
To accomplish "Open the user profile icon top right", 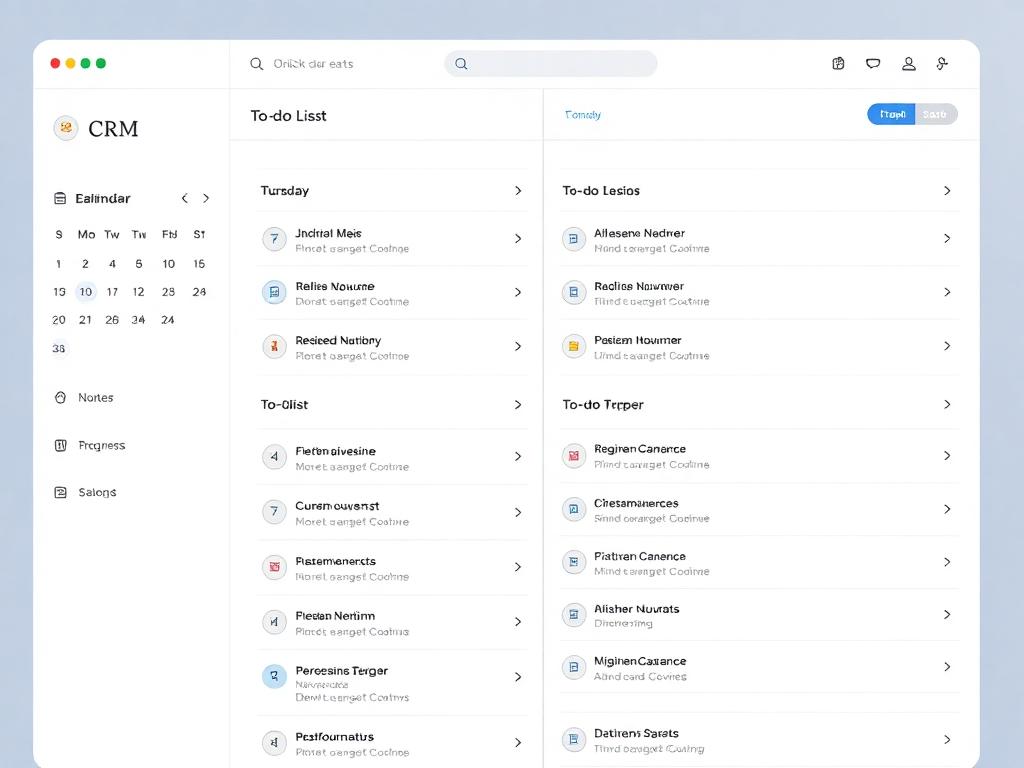I will click(x=908, y=63).
